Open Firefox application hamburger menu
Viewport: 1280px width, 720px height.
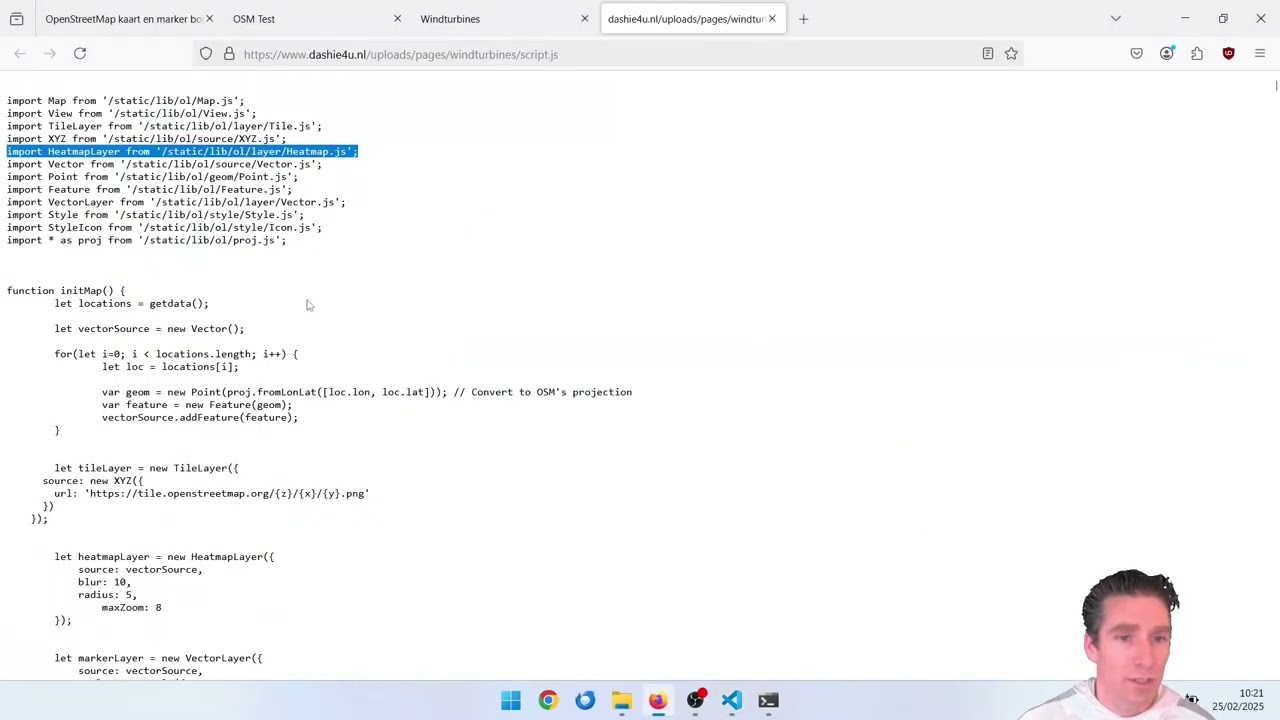(x=1260, y=54)
